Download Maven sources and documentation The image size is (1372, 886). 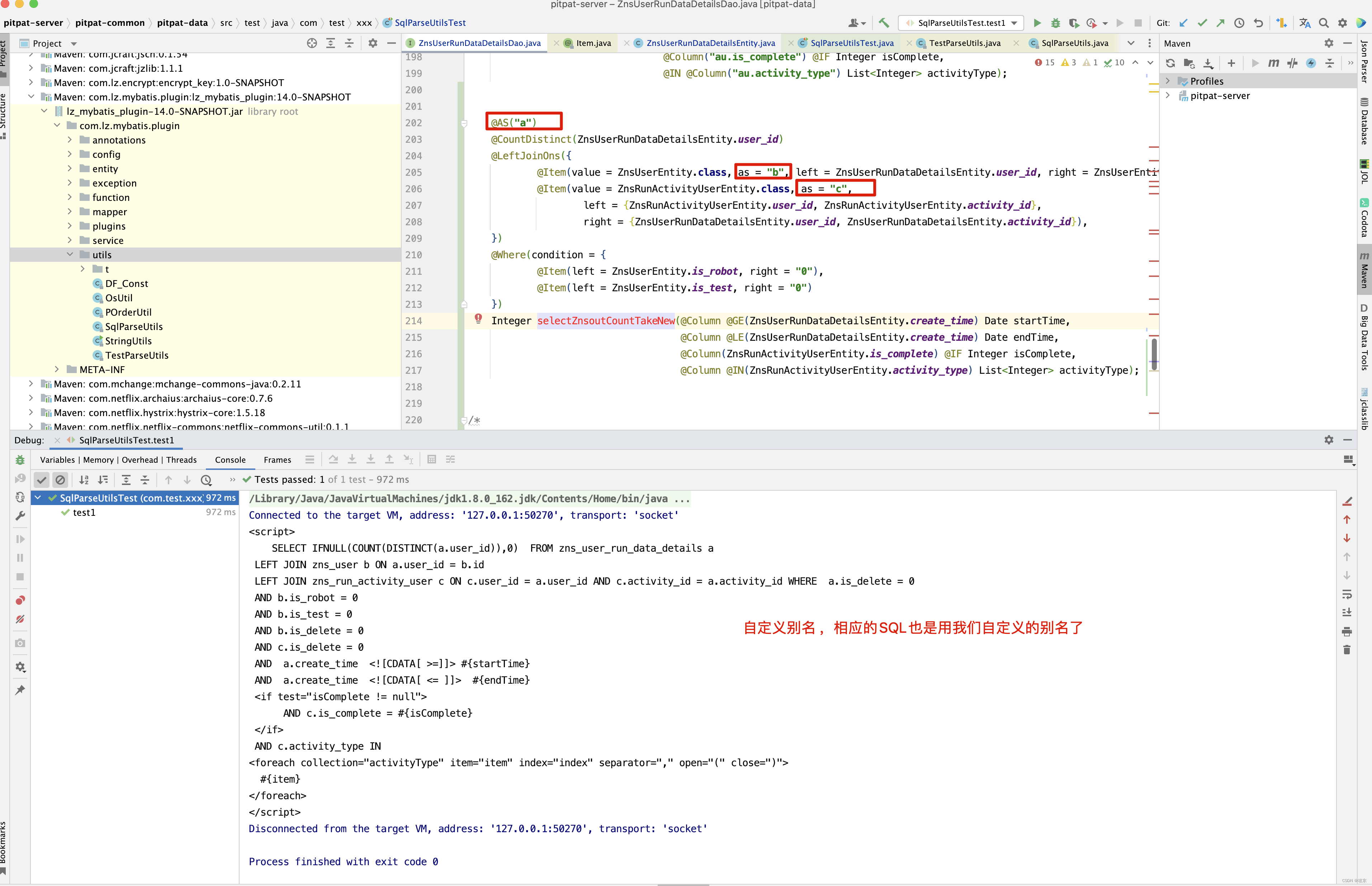pos(1208,63)
